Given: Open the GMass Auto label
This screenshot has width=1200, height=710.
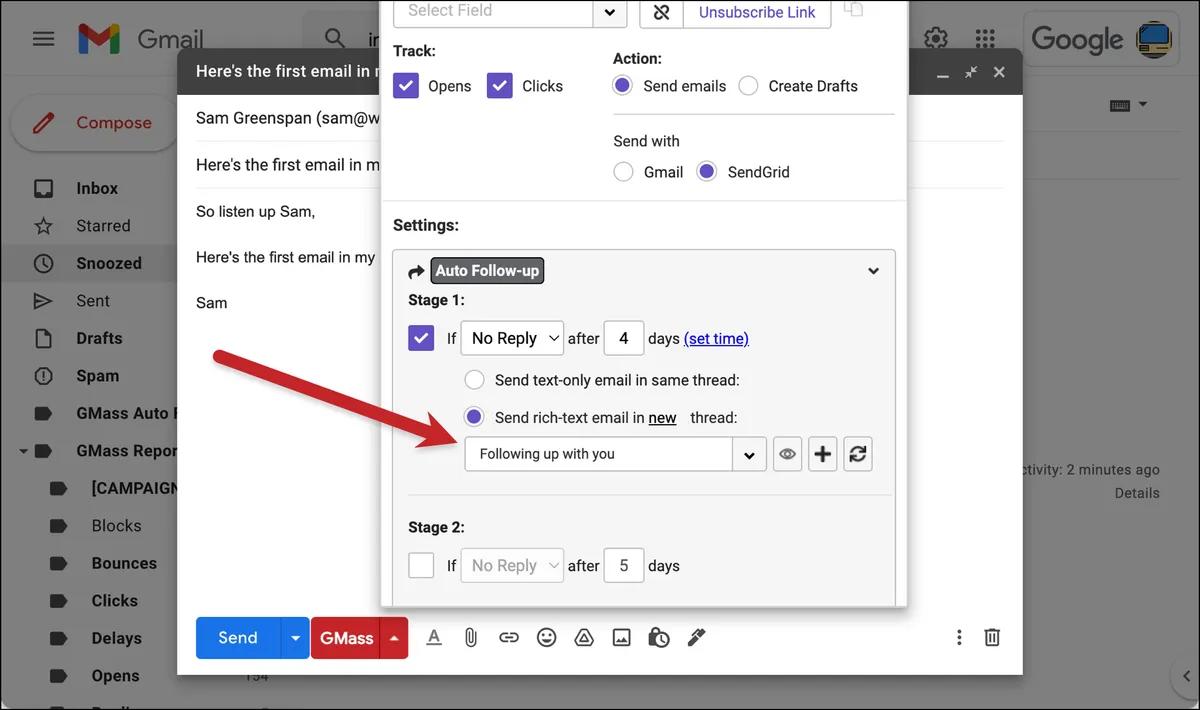Looking at the screenshot, I should pos(126,413).
